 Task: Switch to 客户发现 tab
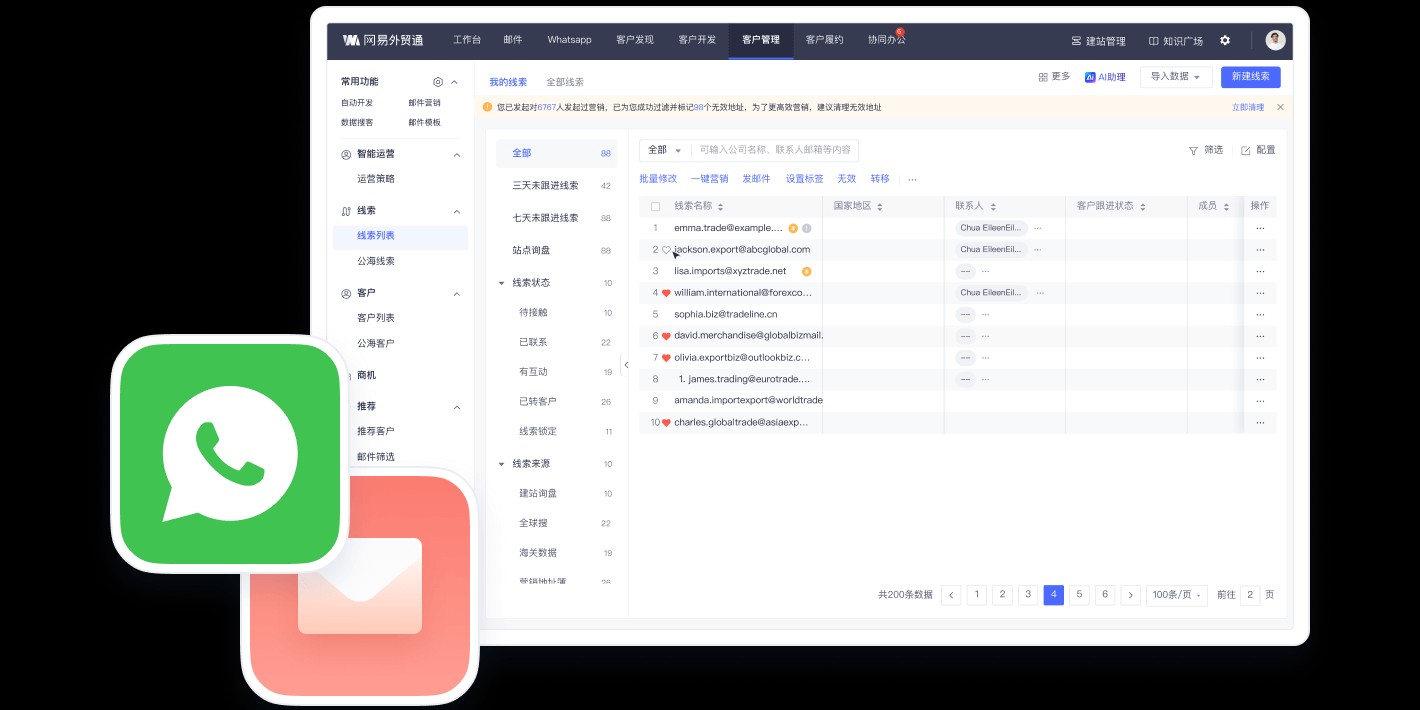tap(635, 40)
